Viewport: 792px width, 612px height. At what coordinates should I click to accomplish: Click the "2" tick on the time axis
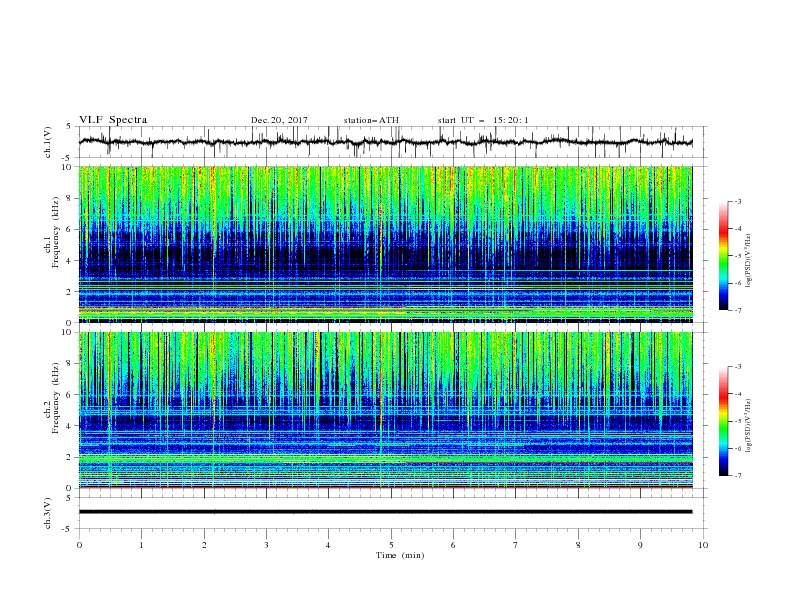pyautogui.click(x=204, y=545)
